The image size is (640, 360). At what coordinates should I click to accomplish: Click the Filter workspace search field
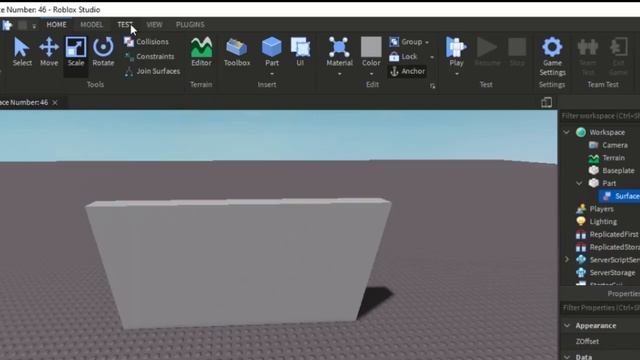coord(600,116)
